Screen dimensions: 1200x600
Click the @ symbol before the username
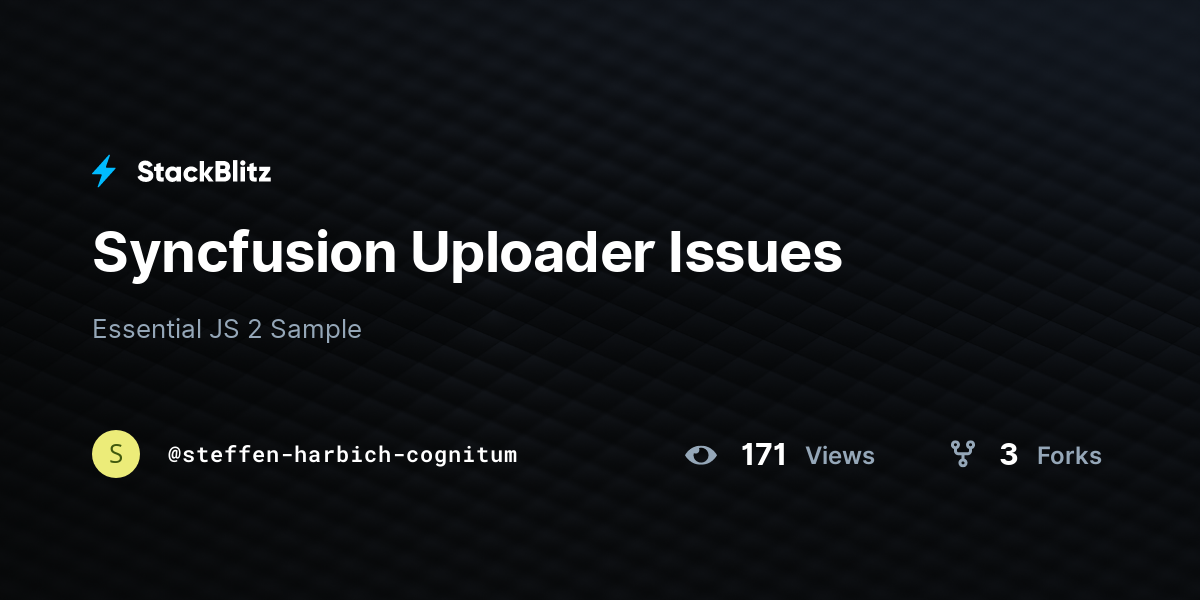[174, 455]
